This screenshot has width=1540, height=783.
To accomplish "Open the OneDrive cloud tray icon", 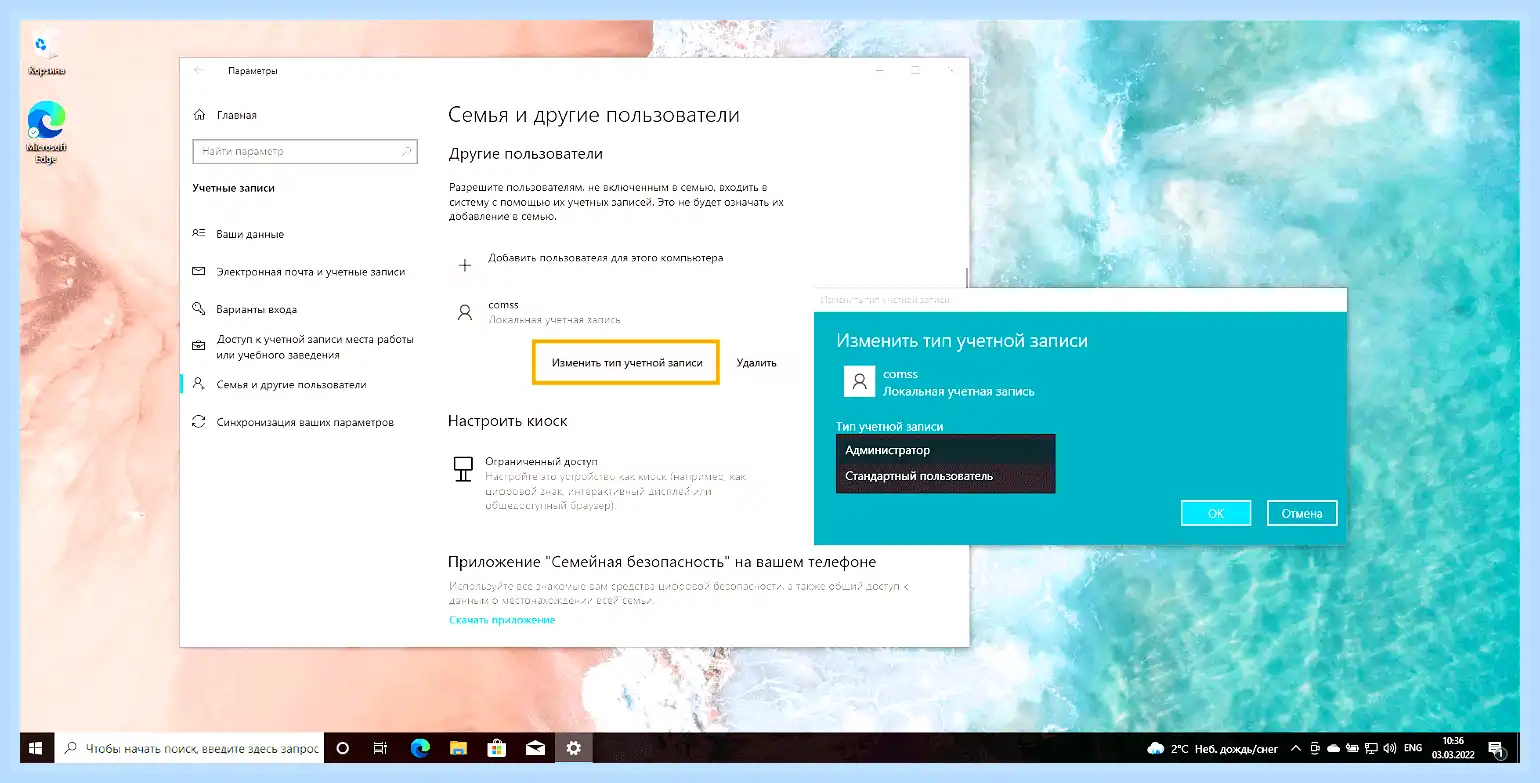I will pyautogui.click(x=1333, y=748).
